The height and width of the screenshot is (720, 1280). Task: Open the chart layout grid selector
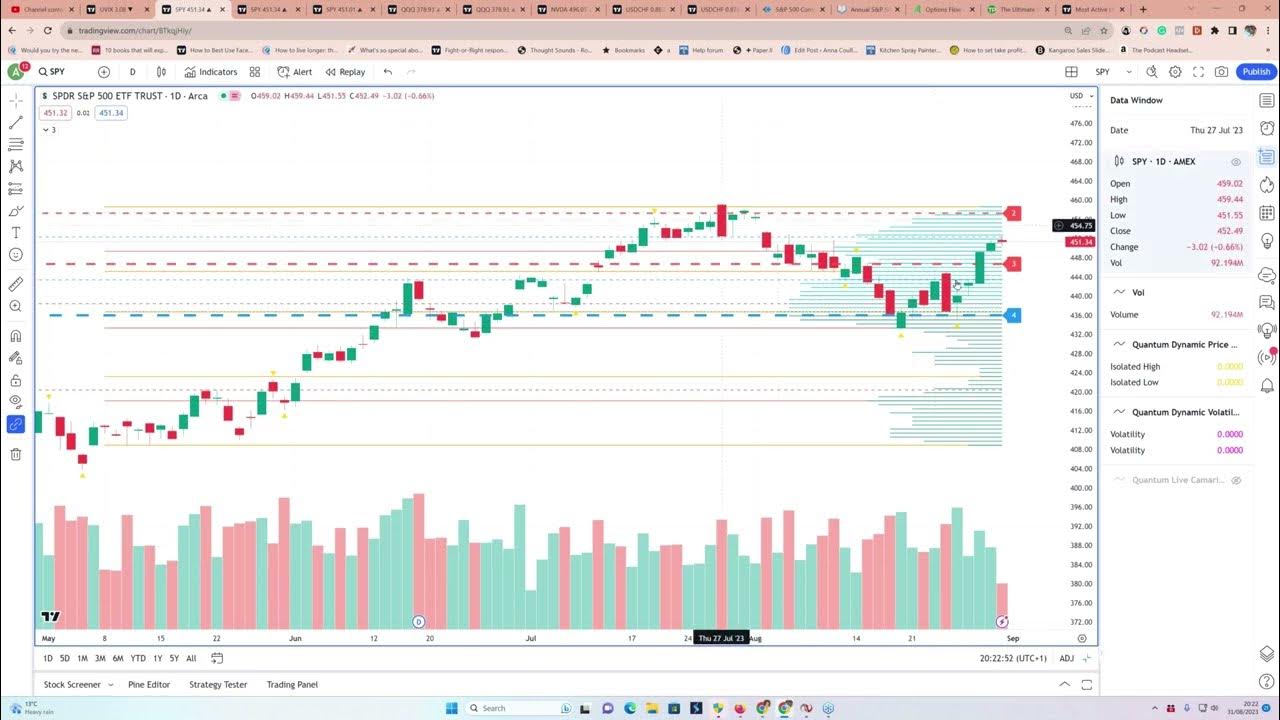coord(1071,72)
